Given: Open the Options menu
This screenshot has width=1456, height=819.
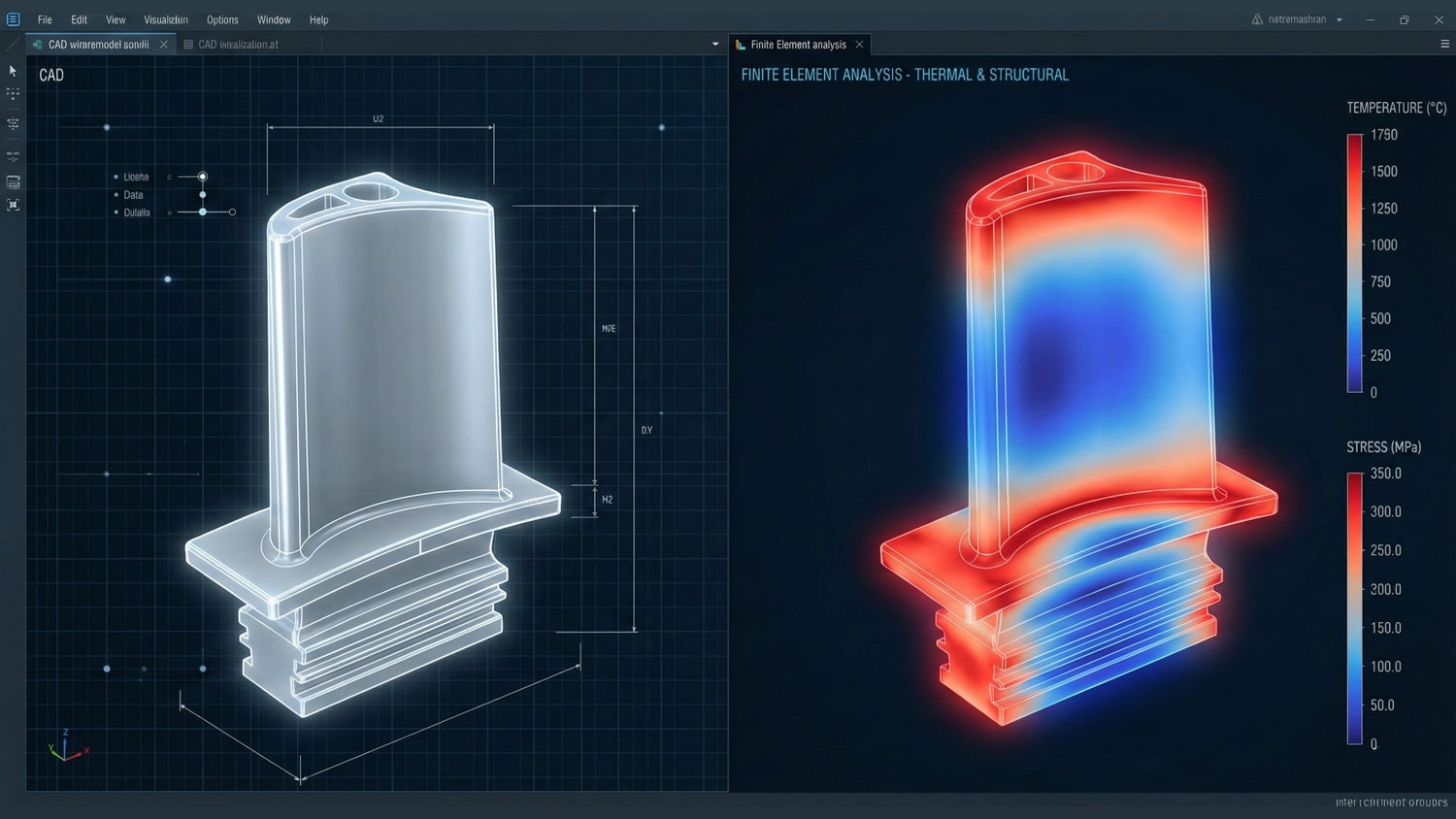Looking at the screenshot, I should coord(222,19).
